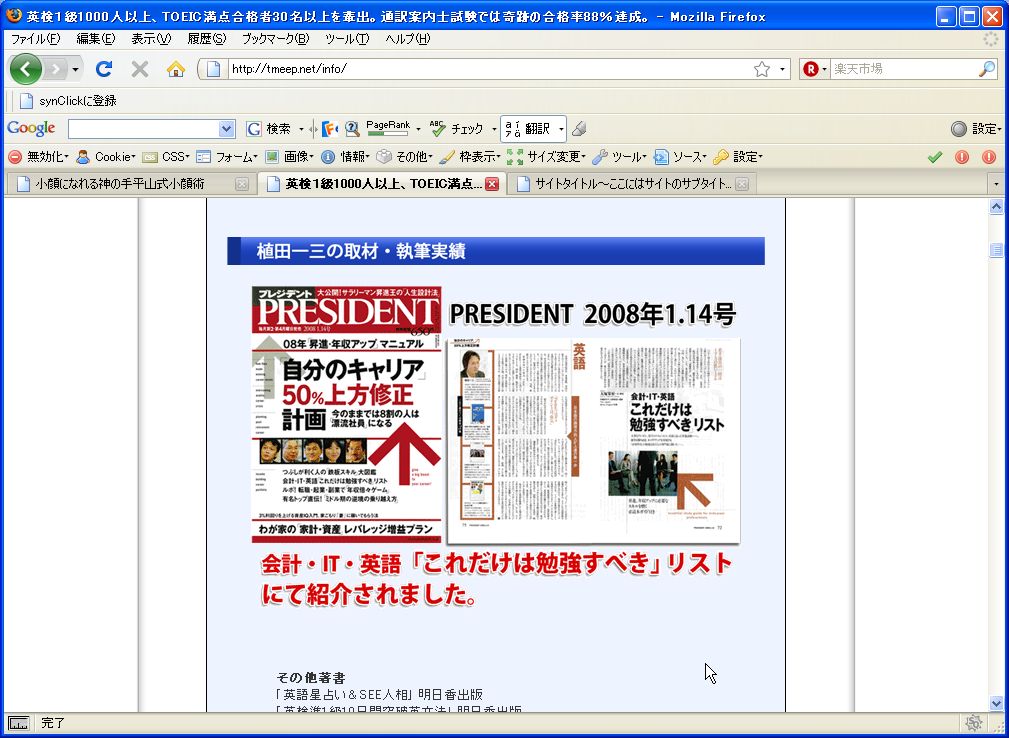Click the vertical scrollbar down arrow
Image resolution: width=1009 pixels, height=738 pixels.
coord(996,703)
